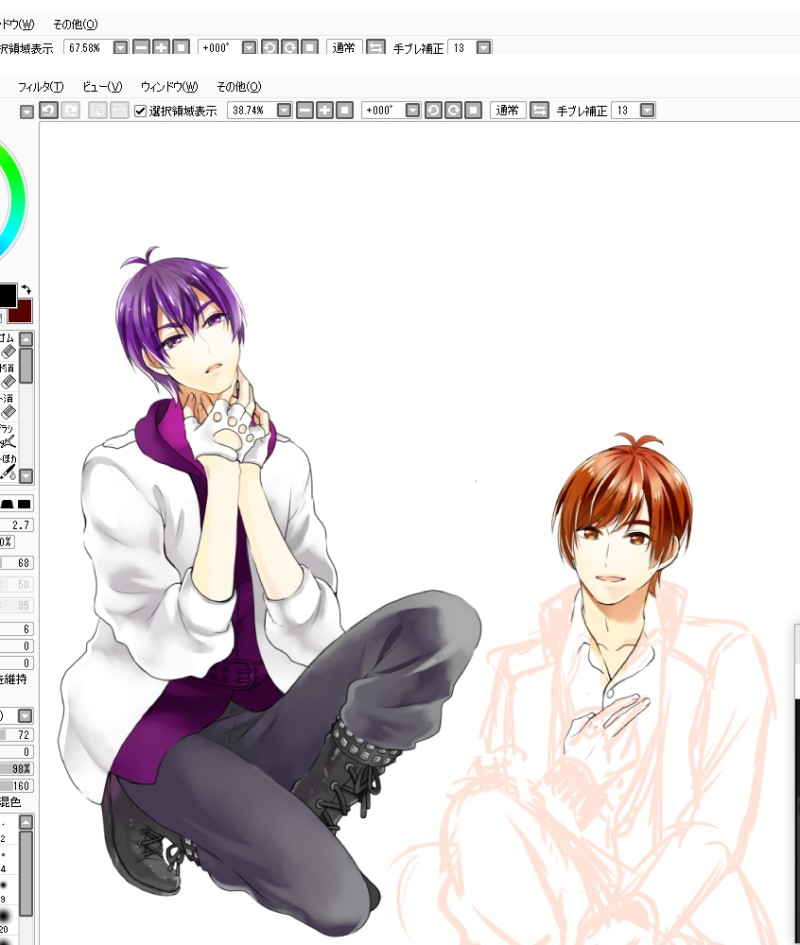Select the third eraser tool in list
The width and height of the screenshot is (800, 945).
coord(8,406)
